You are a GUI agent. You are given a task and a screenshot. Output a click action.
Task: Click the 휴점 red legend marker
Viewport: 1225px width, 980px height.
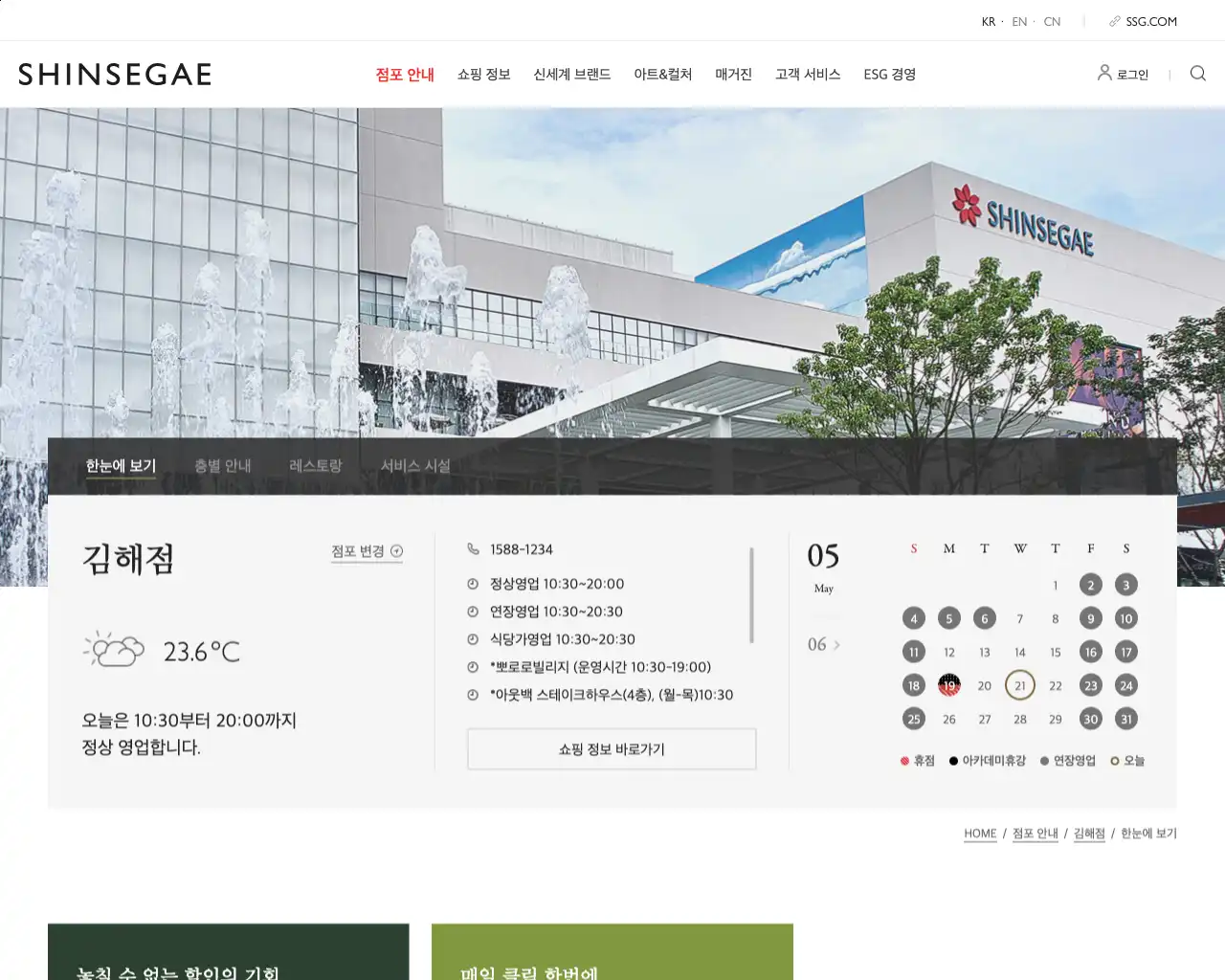pos(904,761)
